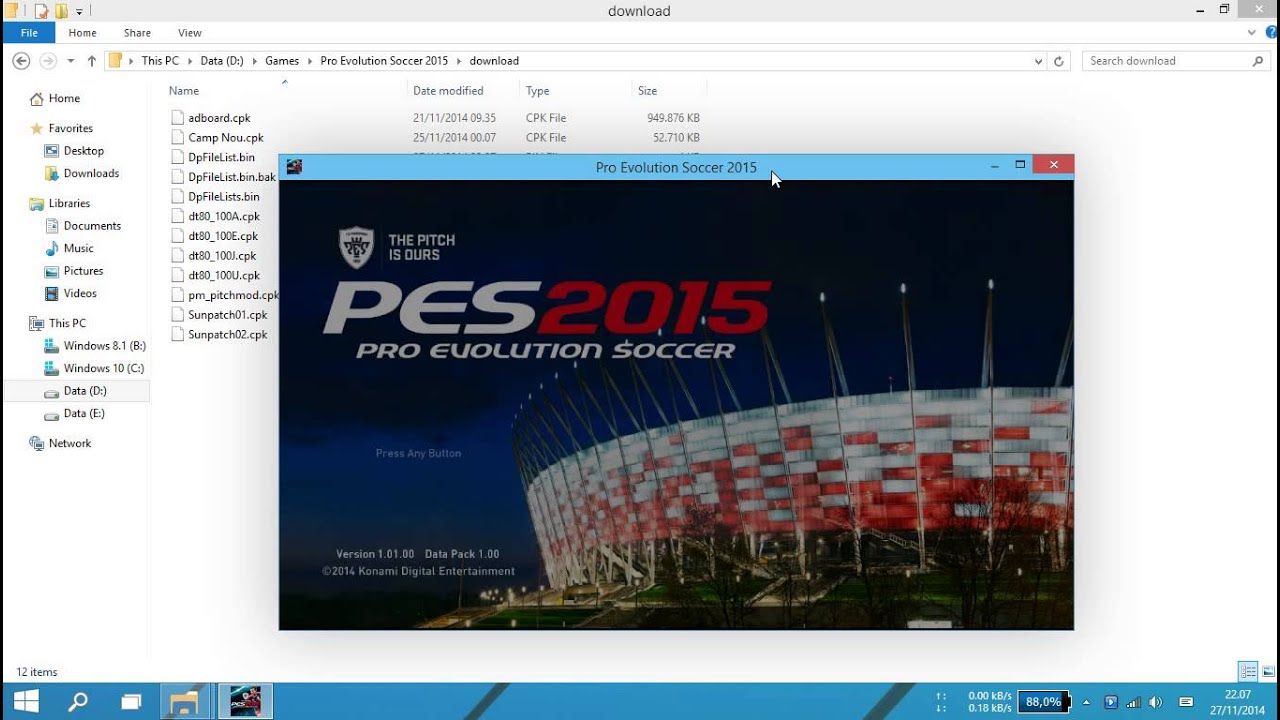Open the Pictures library
The width and height of the screenshot is (1280, 720).
pos(83,271)
